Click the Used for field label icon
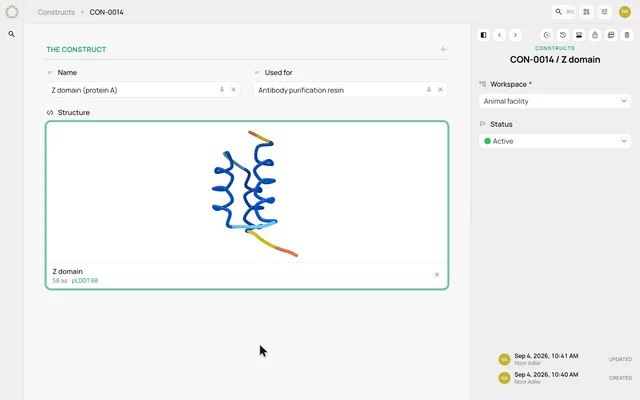The image size is (640, 400). 257,73
